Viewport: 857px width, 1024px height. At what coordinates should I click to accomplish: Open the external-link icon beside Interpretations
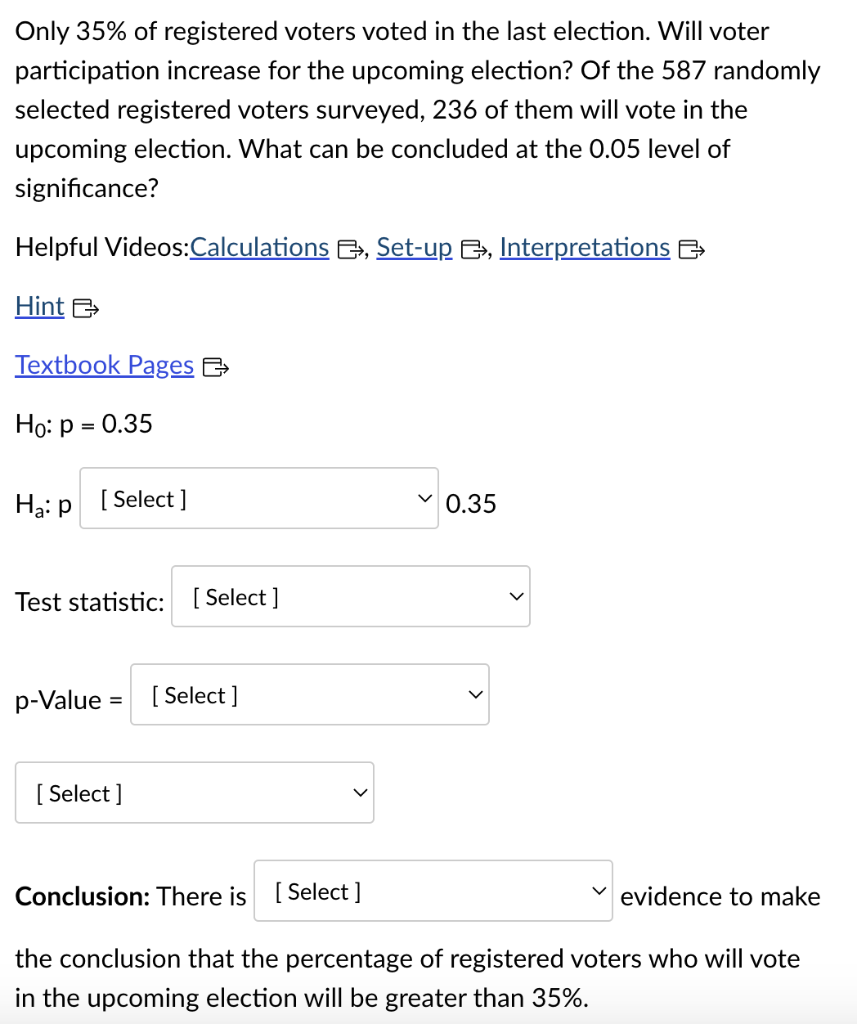click(x=689, y=250)
